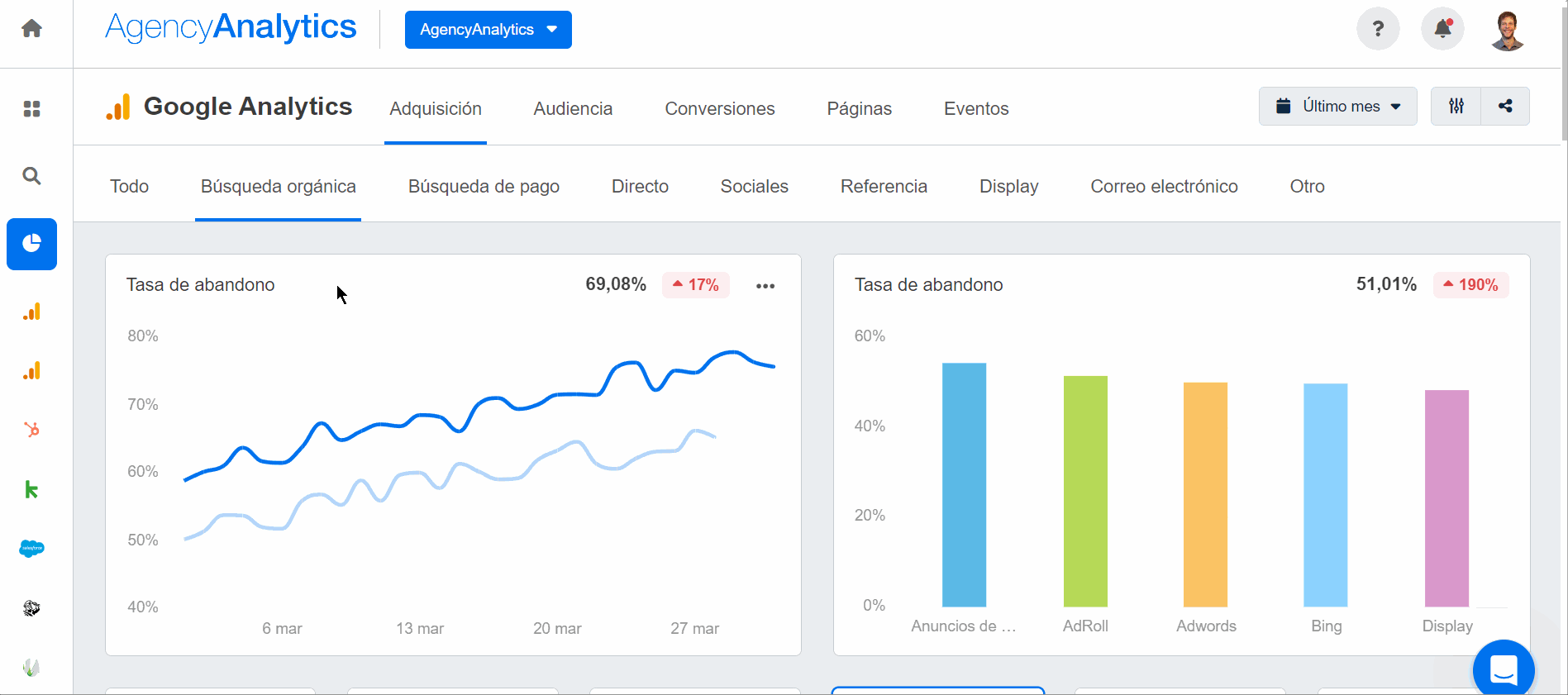Open the HubSpot integration icon
Screen dimensions: 1568x695
[x=31, y=430]
